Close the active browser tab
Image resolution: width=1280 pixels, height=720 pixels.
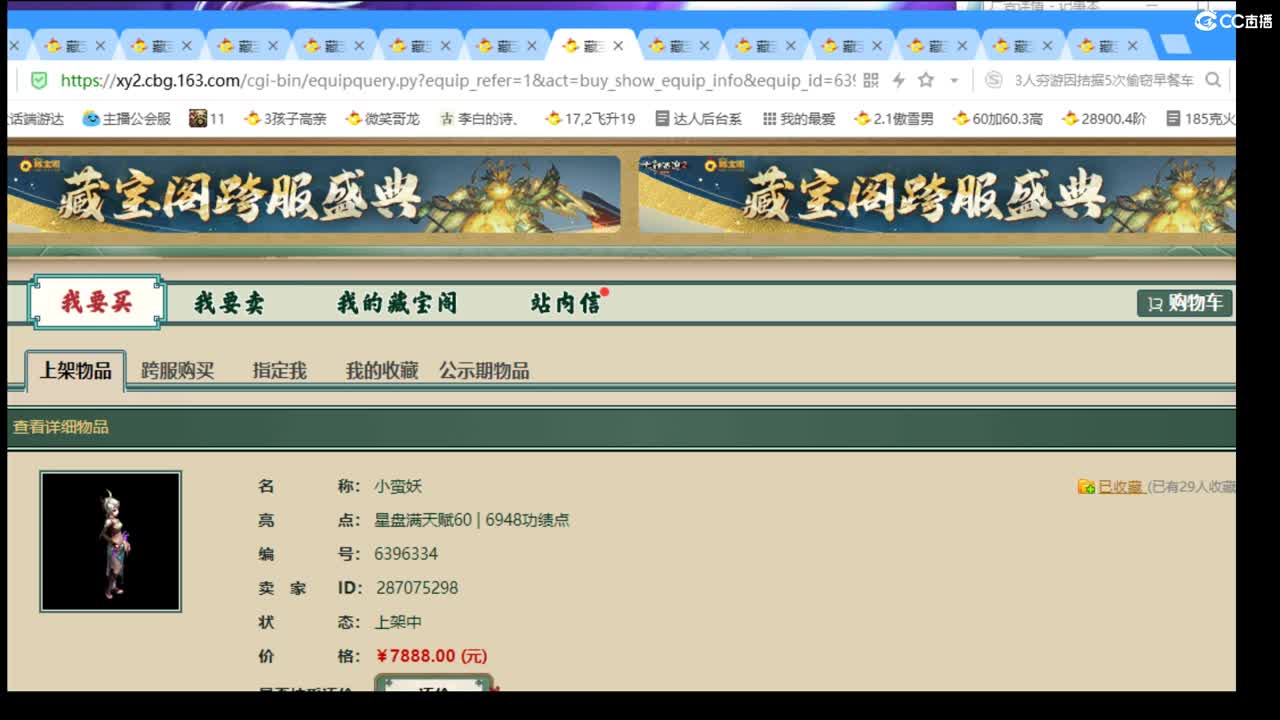[x=618, y=46]
